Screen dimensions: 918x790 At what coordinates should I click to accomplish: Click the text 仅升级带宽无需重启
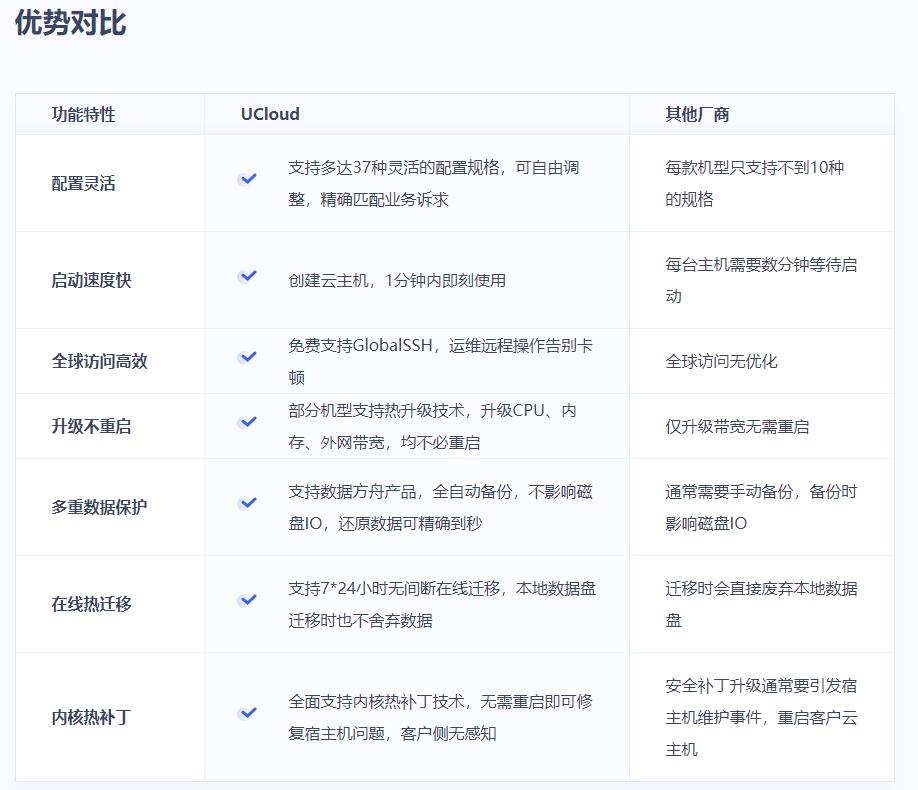pyautogui.click(x=737, y=426)
